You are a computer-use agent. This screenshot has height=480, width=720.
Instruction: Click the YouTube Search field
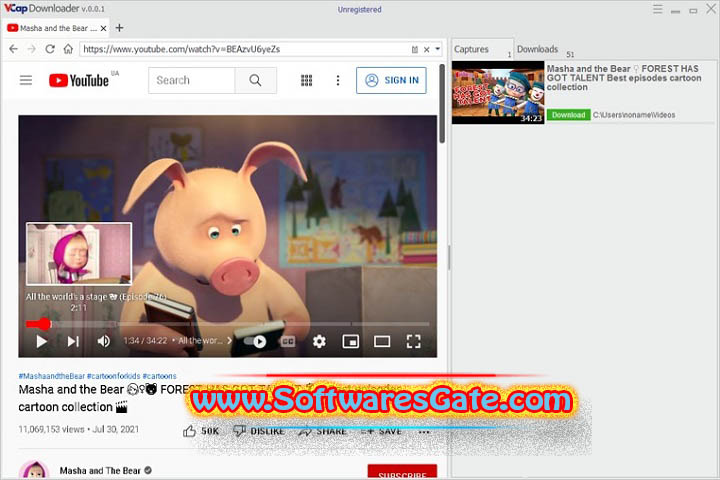pos(191,80)
